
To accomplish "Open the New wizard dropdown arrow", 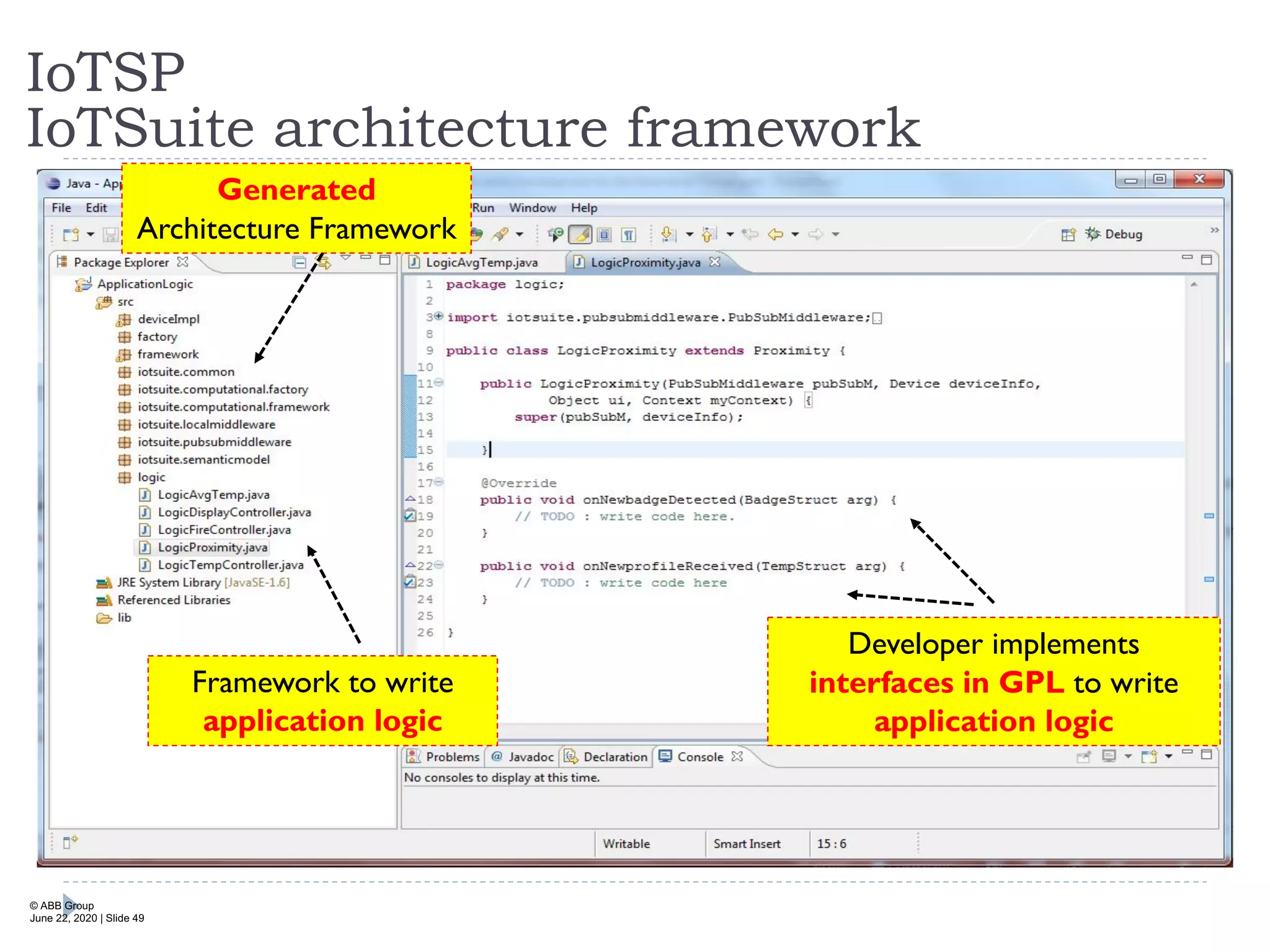I will (91, 234).
